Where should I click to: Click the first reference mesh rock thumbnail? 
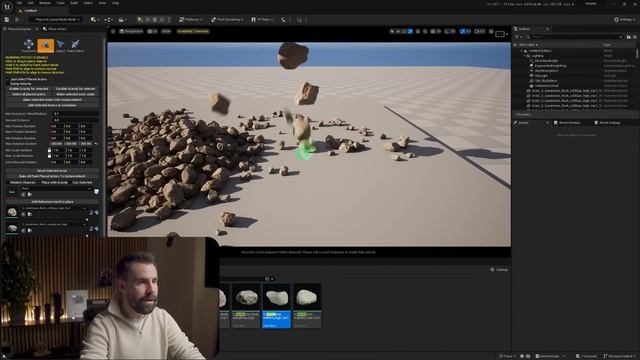point(12,211)
